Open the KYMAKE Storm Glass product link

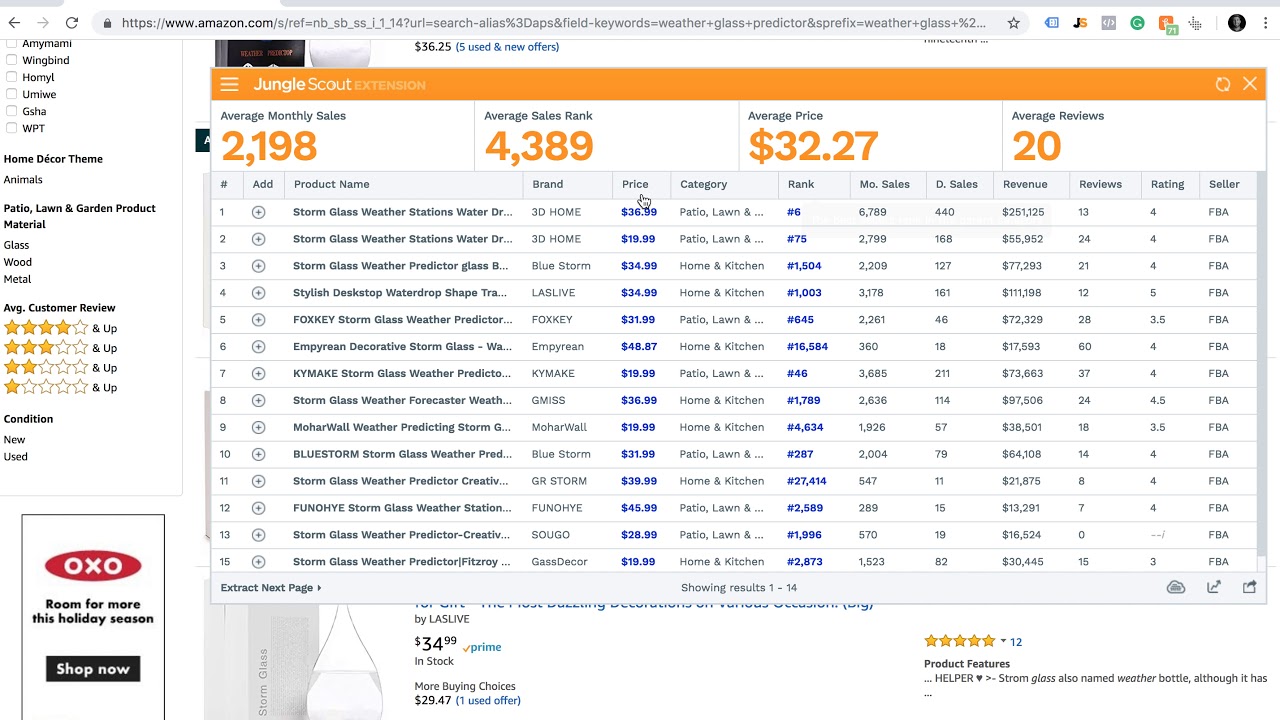pos(402,373)
